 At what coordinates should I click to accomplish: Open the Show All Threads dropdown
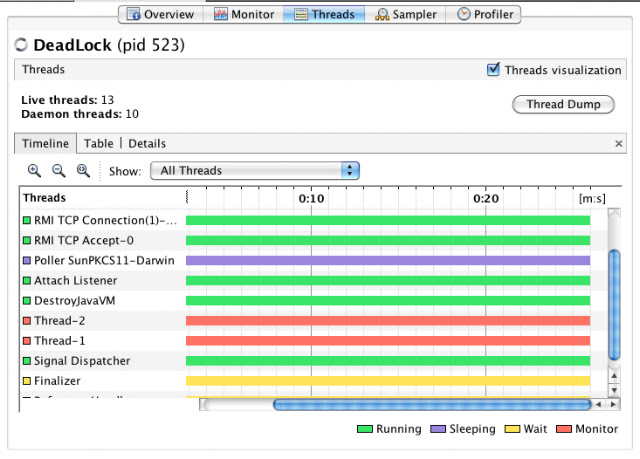click(x=255, y=171)
